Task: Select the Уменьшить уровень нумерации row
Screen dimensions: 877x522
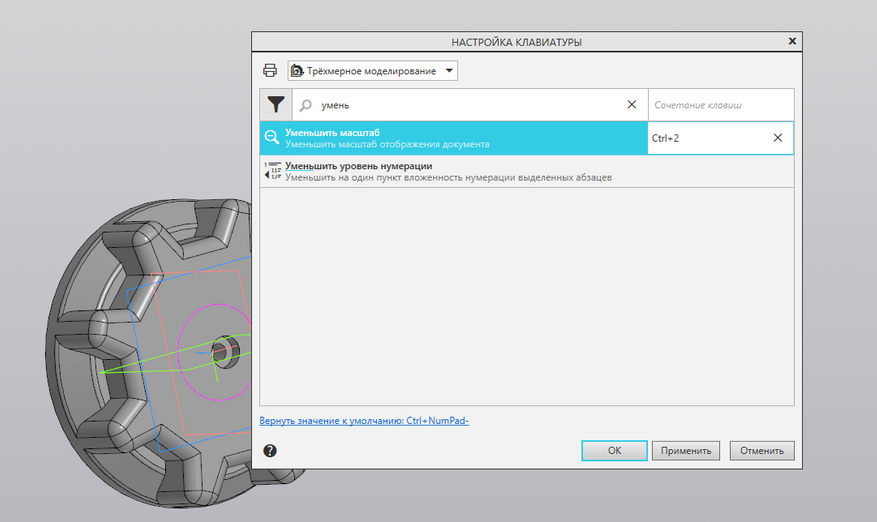Action: 526,171
